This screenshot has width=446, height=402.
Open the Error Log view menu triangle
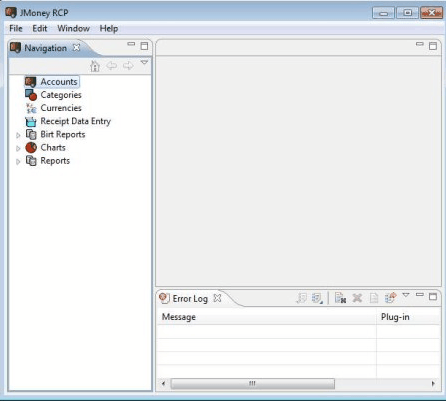click(406, 295)
